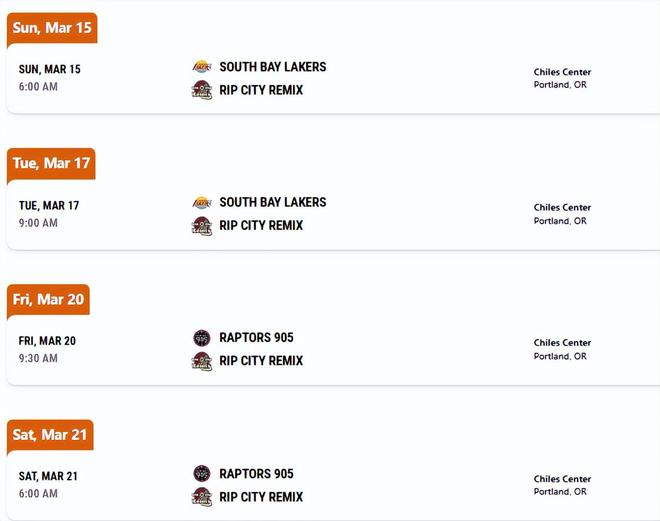Open Raptors 905 team name on Friday
The image size is (660, 521).
257,338
